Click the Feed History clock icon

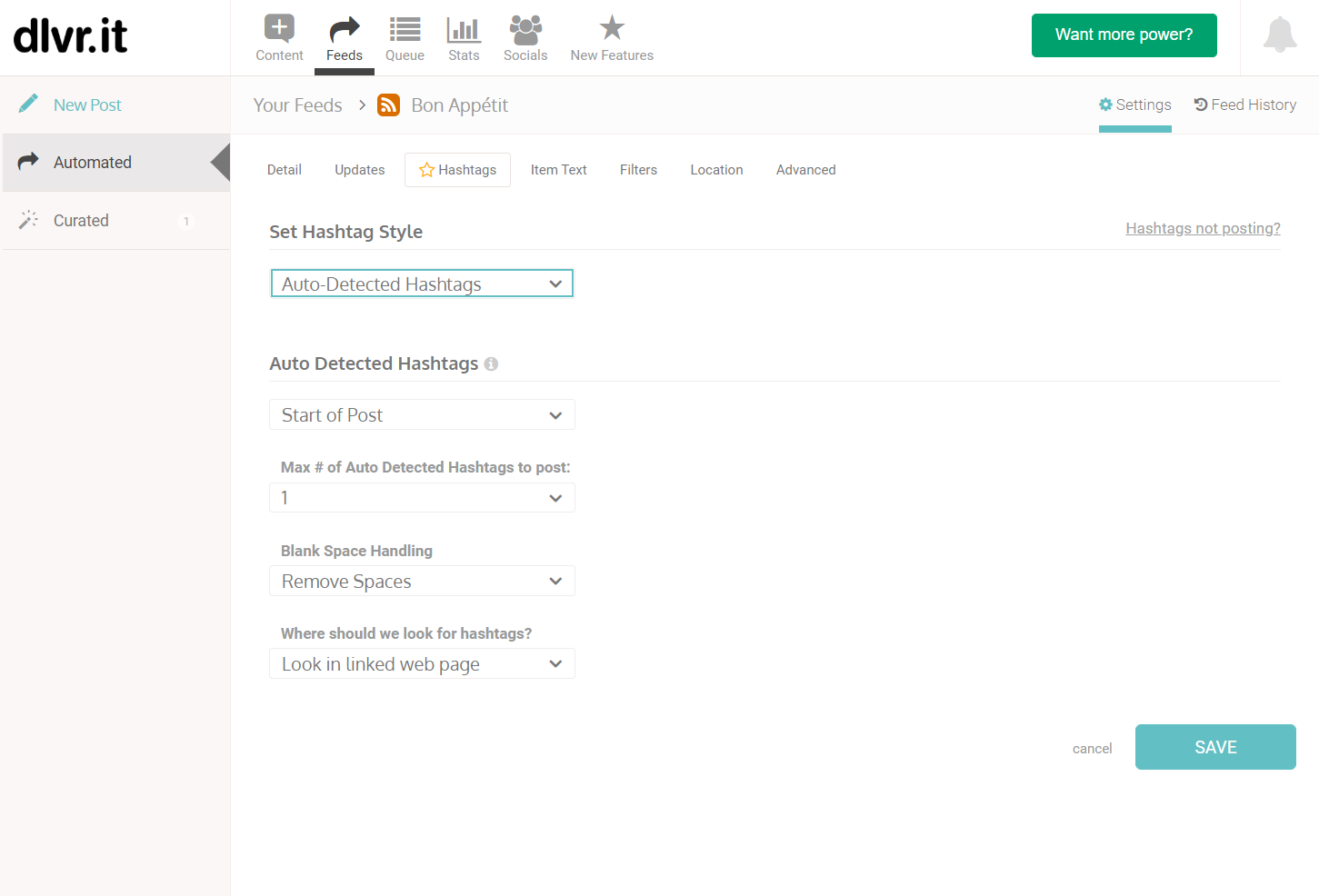coord(1201,105)
